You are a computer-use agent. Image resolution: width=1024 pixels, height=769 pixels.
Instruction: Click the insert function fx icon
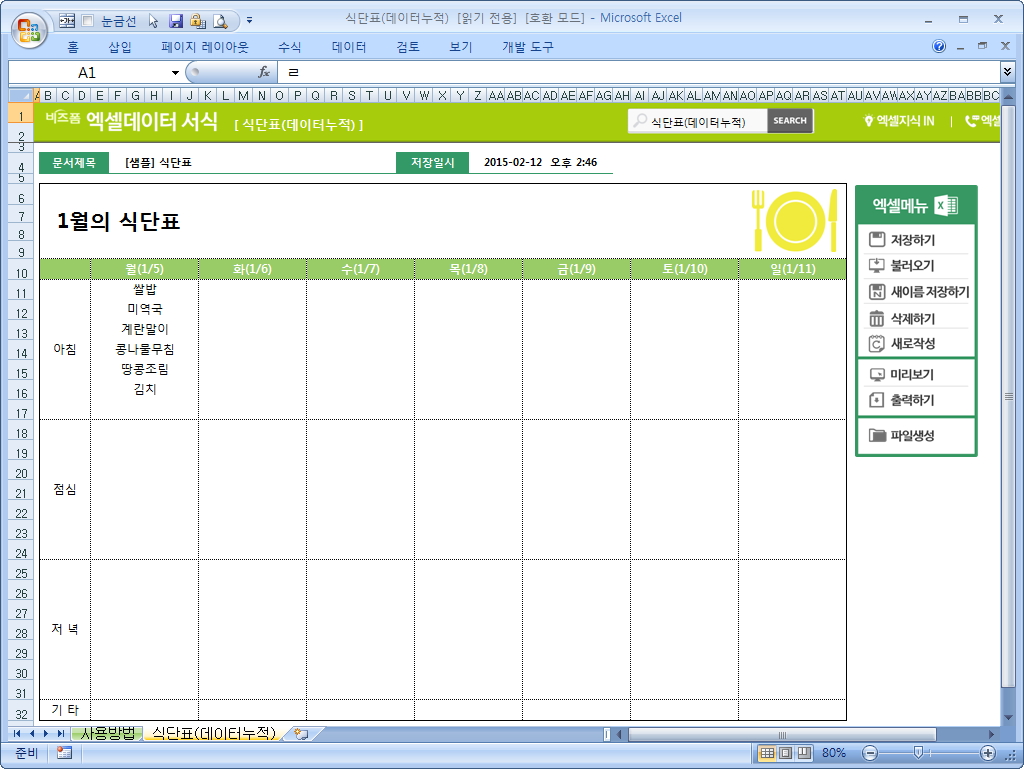click(x=264, y=72)
